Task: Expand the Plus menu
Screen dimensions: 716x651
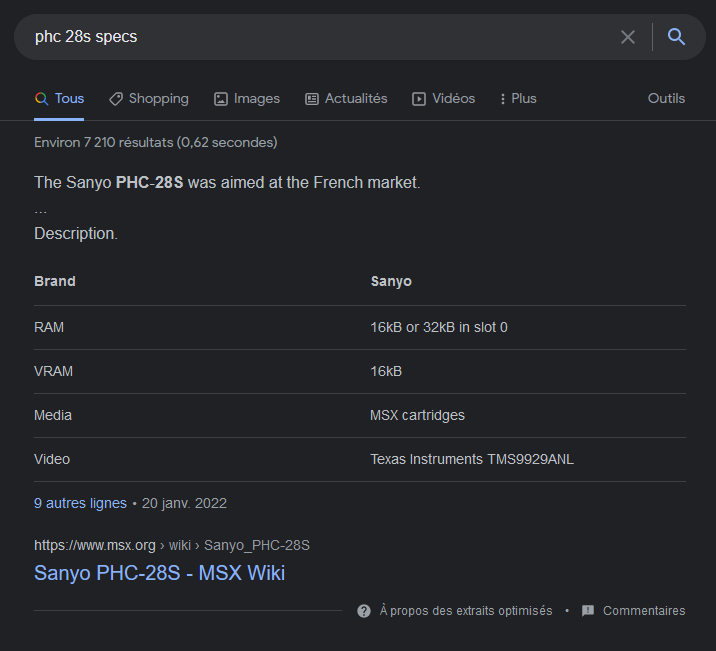Action: click(519, 99)
